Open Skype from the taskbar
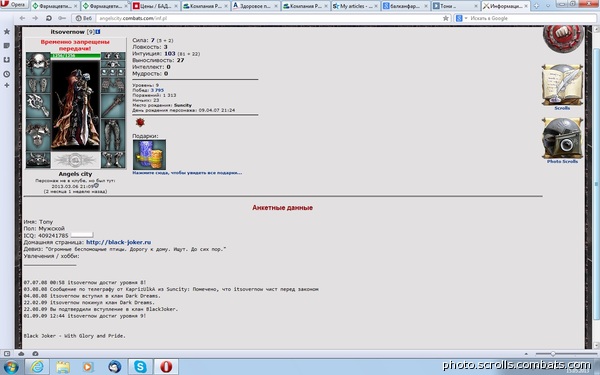Image resolution: width=600 pixels, height=375 pixels. click(140, 367)
